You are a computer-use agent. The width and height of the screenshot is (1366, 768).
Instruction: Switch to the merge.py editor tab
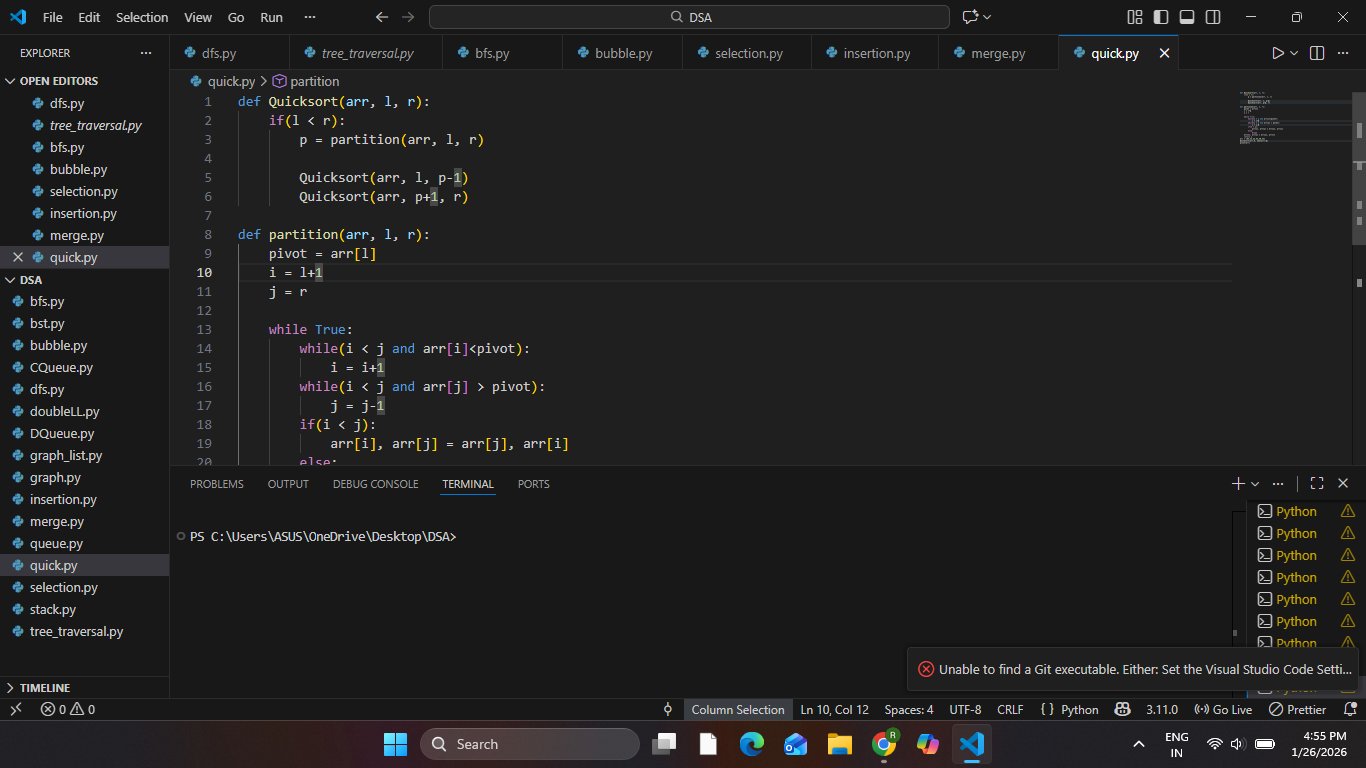[x=997, y=53]
